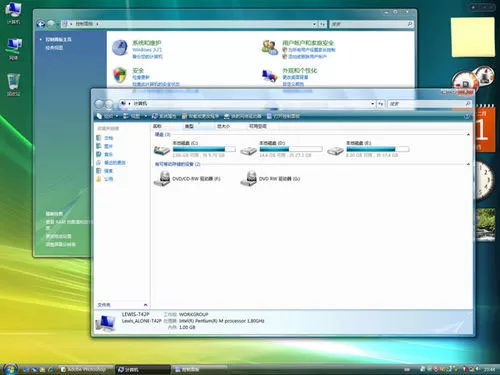Select local disk (E:) drive icon
Image resolution: width=500 pixels, height=375 pixels.
(x=335, y=151)
